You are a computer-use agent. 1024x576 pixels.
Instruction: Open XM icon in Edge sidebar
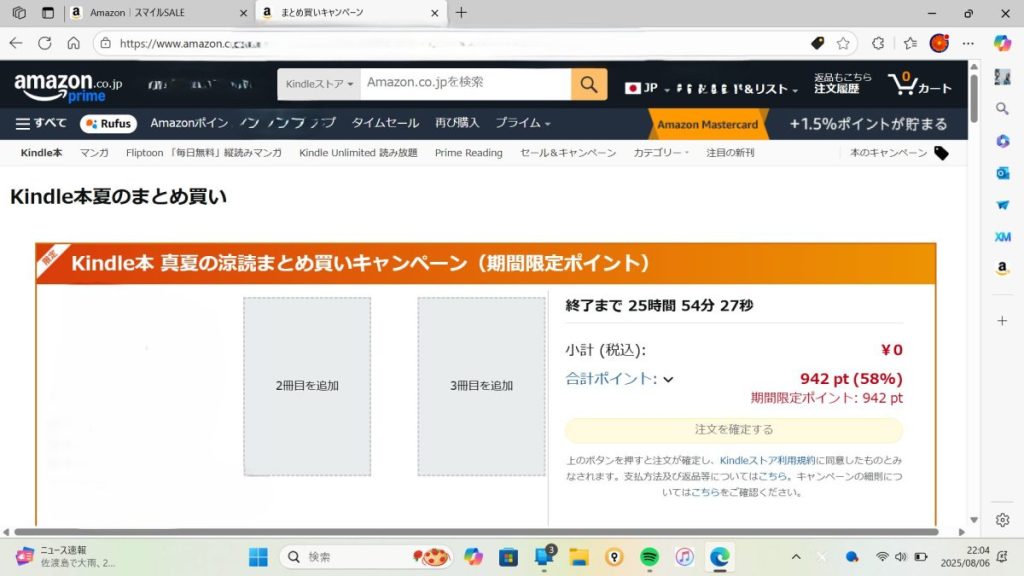pyautogui.click(x=1002, y=236)
